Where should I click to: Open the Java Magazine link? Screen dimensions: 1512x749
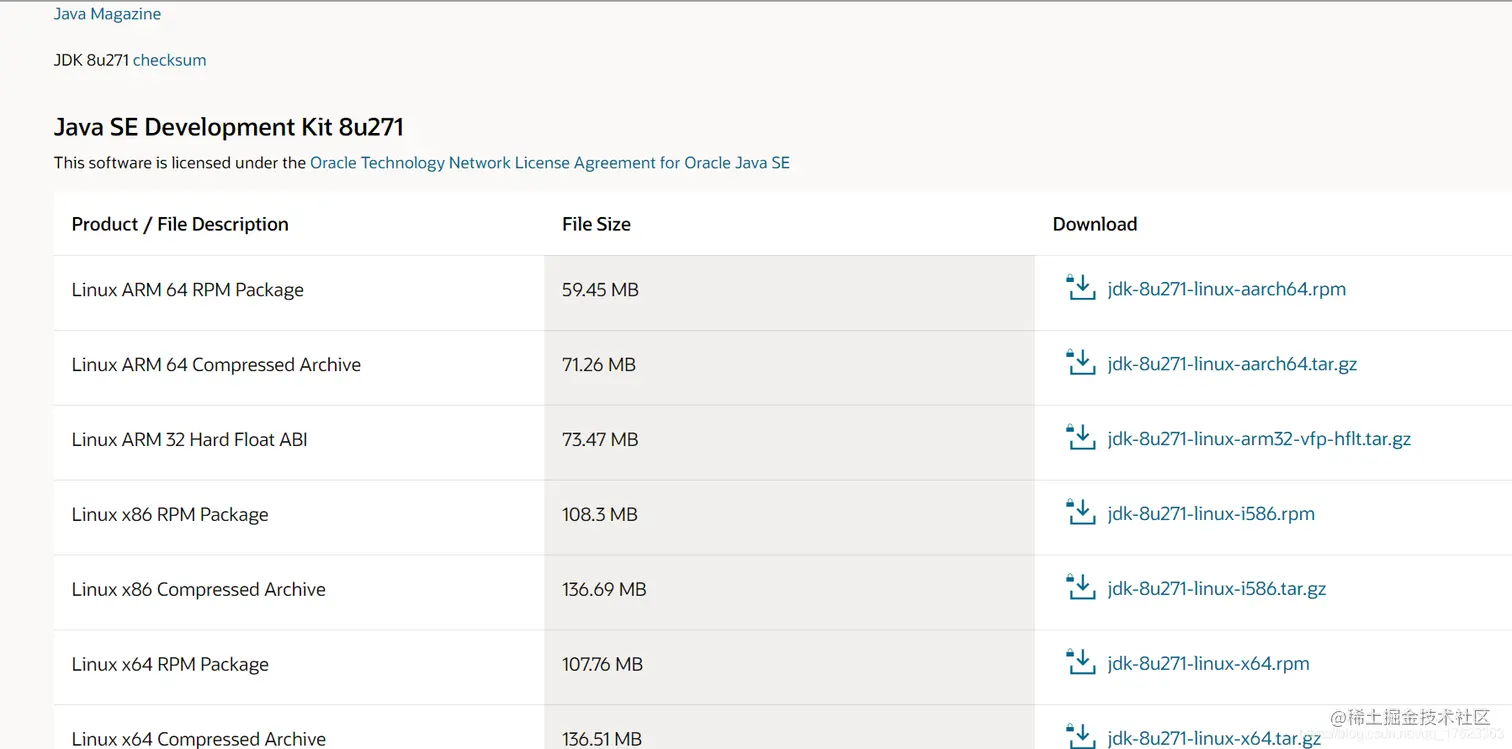(107, 14)
